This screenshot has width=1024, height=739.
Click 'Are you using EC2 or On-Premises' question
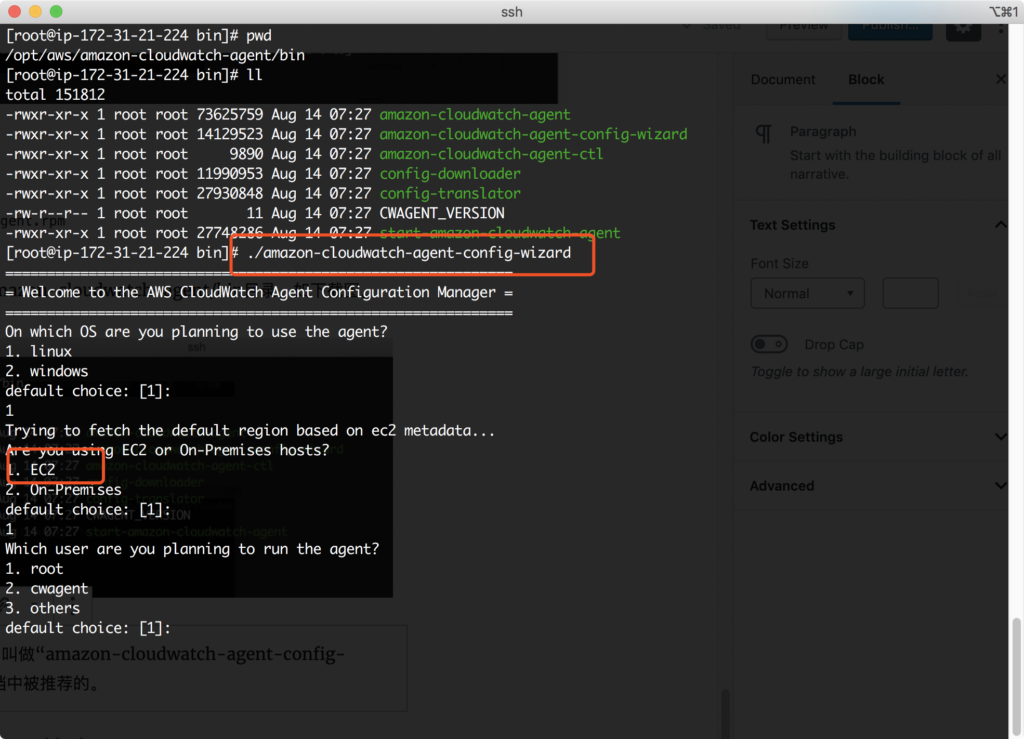[167, 450]
